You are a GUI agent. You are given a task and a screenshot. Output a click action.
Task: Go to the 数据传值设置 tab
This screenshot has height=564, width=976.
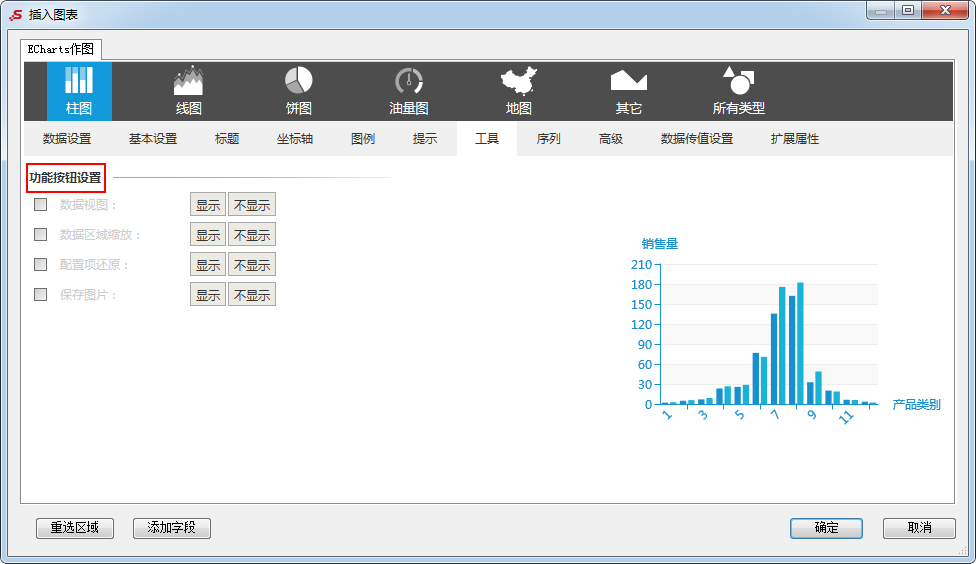pyautogui.click(x=697, y=138)
